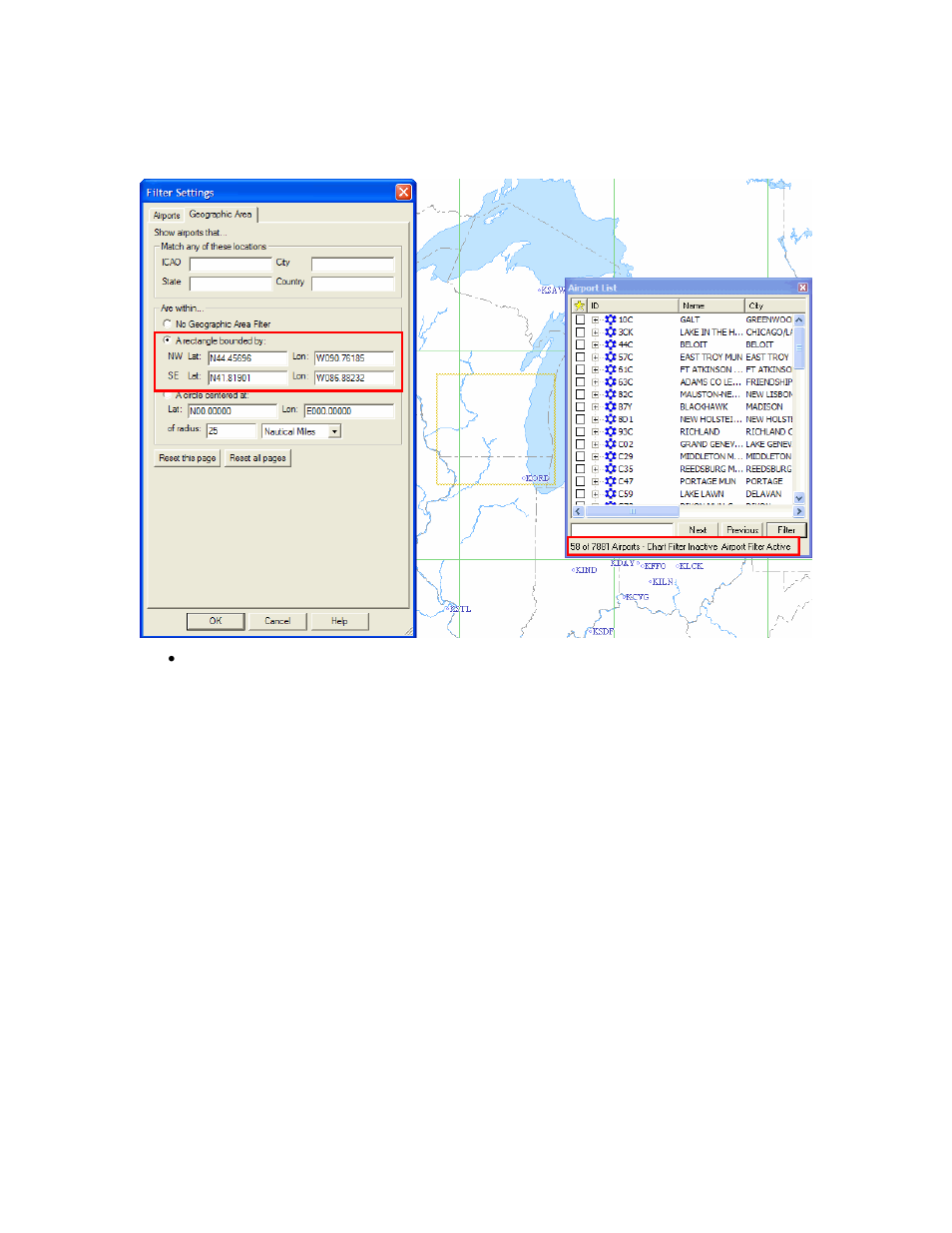Click the SE longitude field W086.88232

tap(354, 377)
